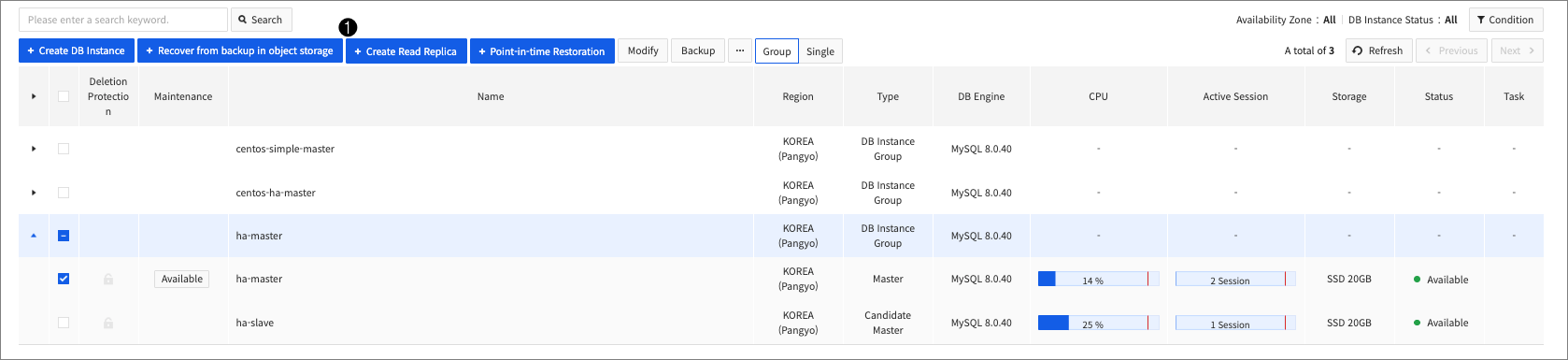Click Candidate Master type cell
The height and width of the screenshot is (360, 1568).
[888, 323]
